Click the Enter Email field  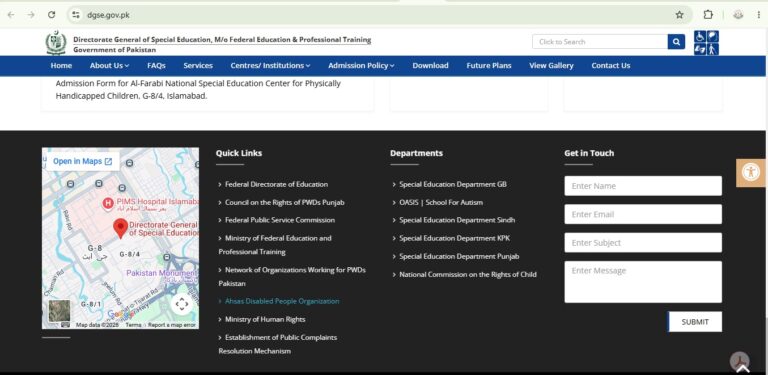[643, 214]
